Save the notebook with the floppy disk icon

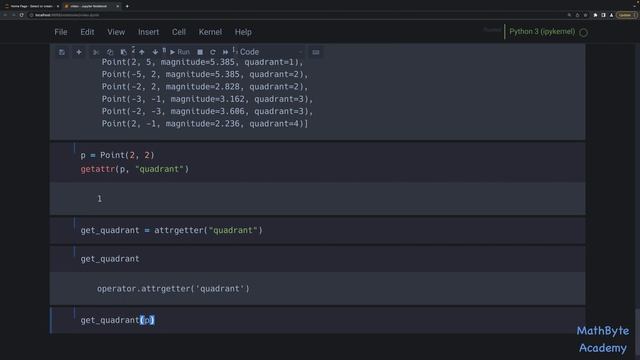pyautogui.click(x=62, y=52)
